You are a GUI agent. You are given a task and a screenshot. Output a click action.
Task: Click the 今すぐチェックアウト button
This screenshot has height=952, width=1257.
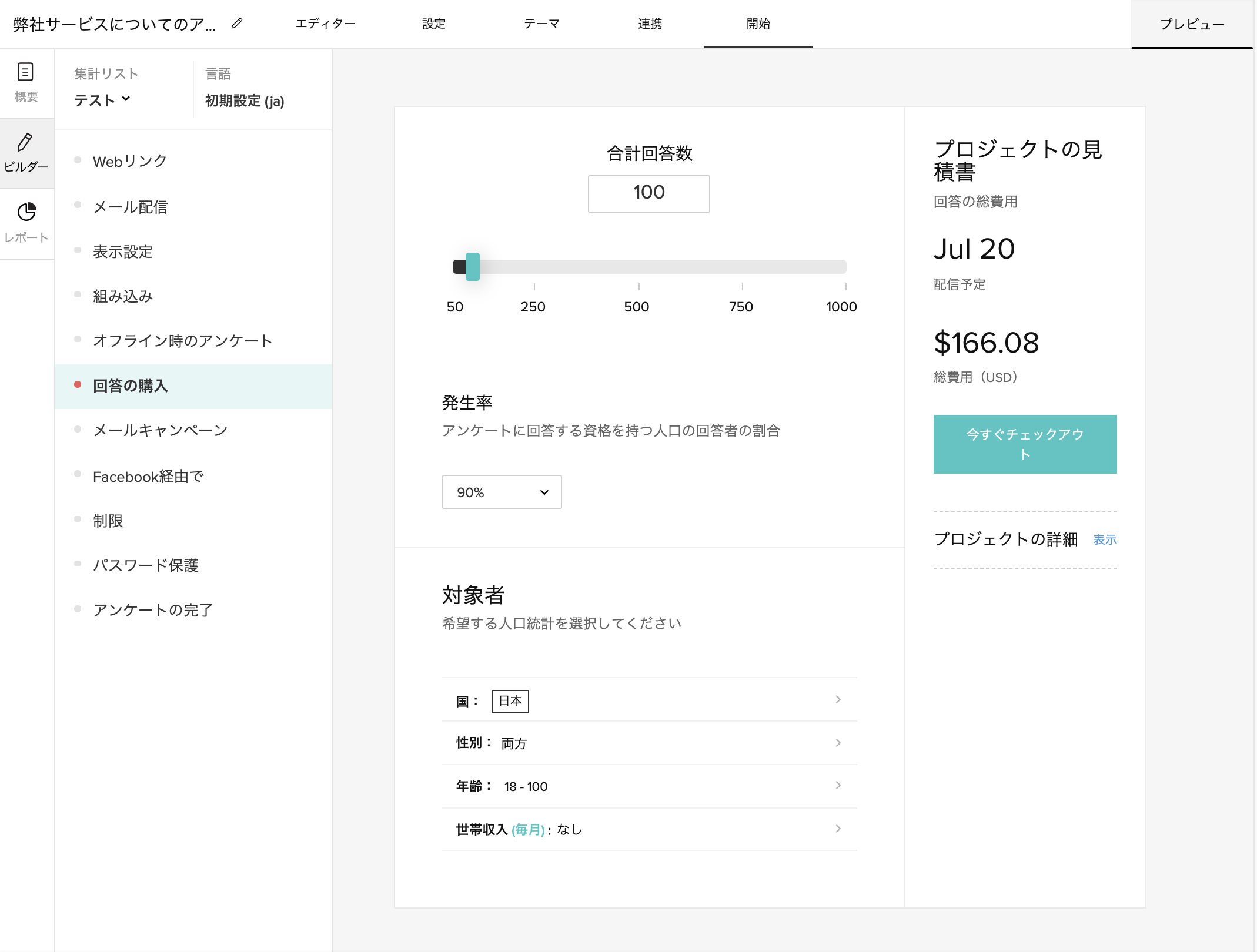coord(1025,444)
